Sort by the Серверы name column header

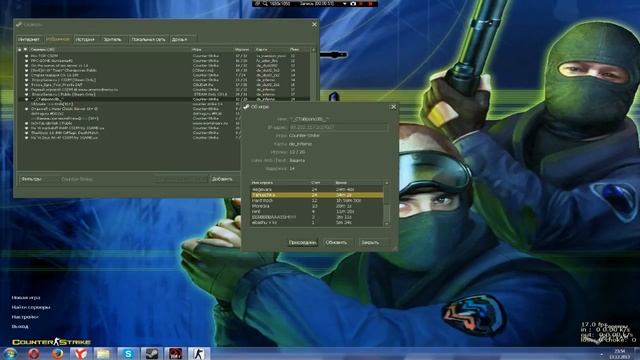pyautogui.click(x=110, y=49)
